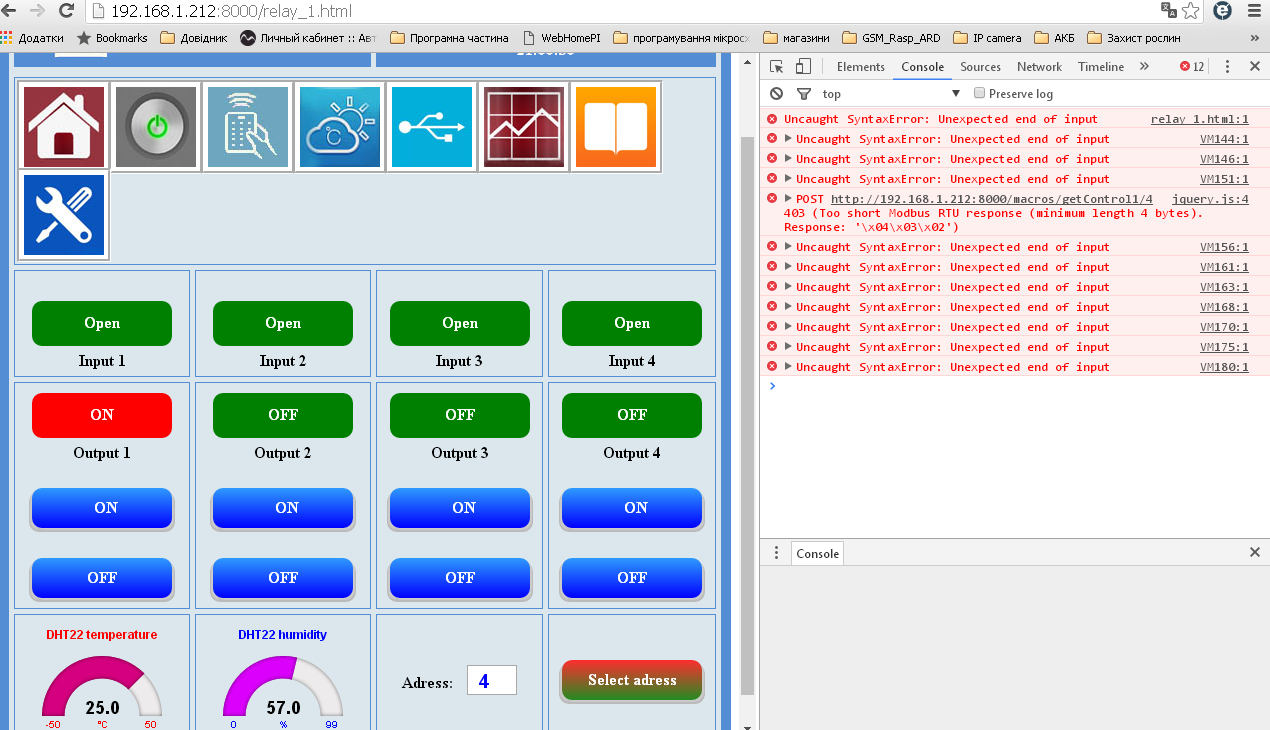This screenshot has width=1270, height=730.
Task: Expand more DevTools tabs chevron
Action: [x=1144, y=67]
